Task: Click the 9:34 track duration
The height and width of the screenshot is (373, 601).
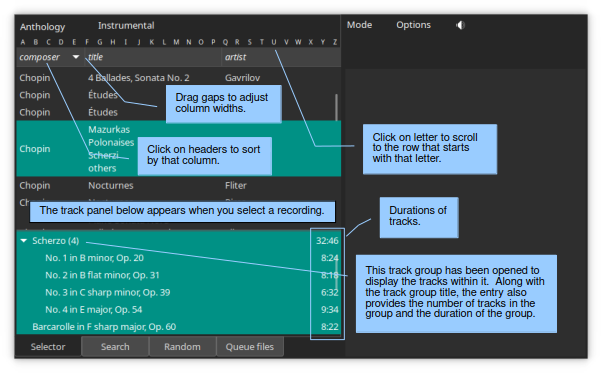Action: pyautogui.click(x=330, y=310)
